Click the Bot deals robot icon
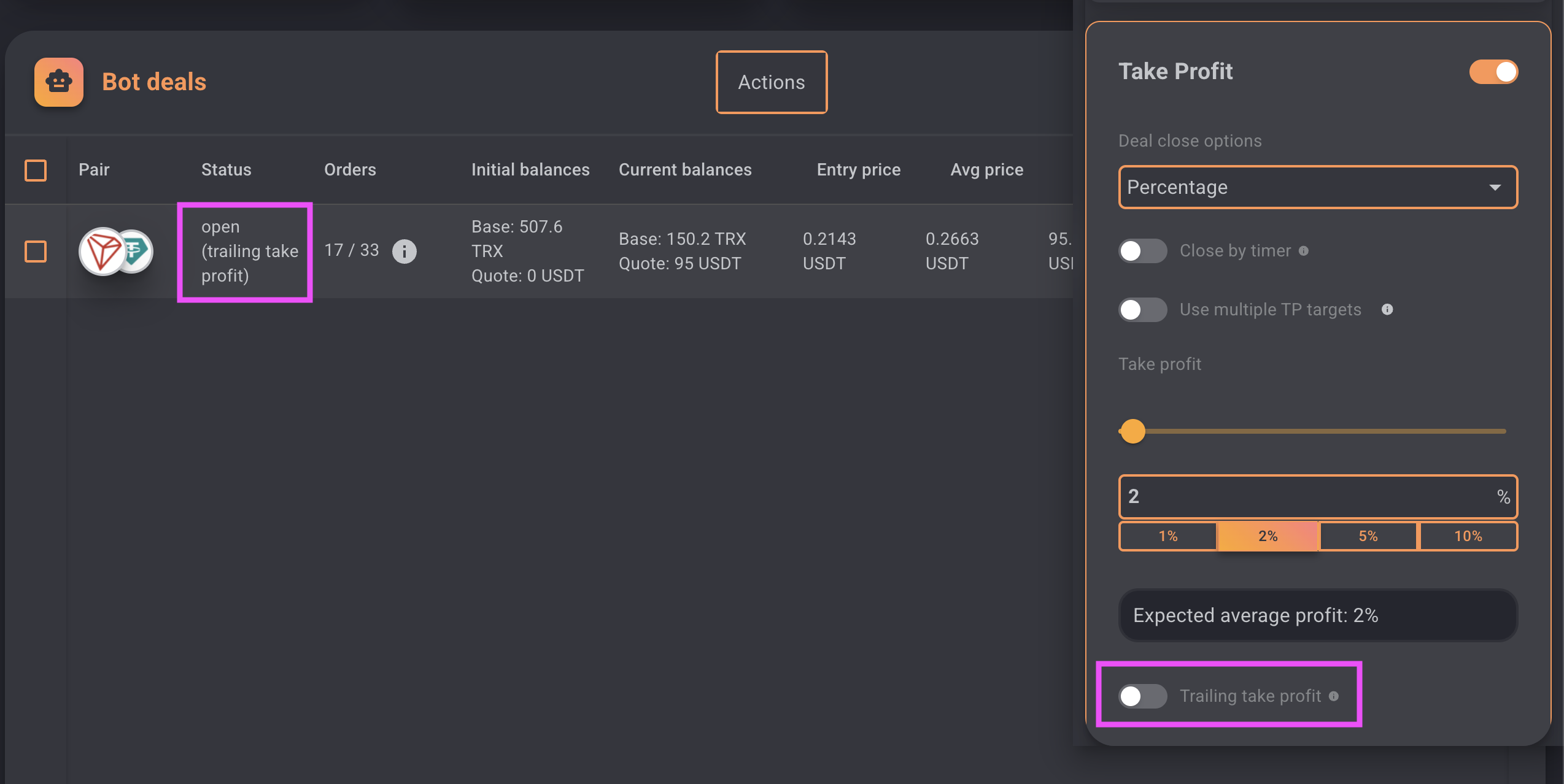This screenshot has width=1564, height=784. (59, 82)
